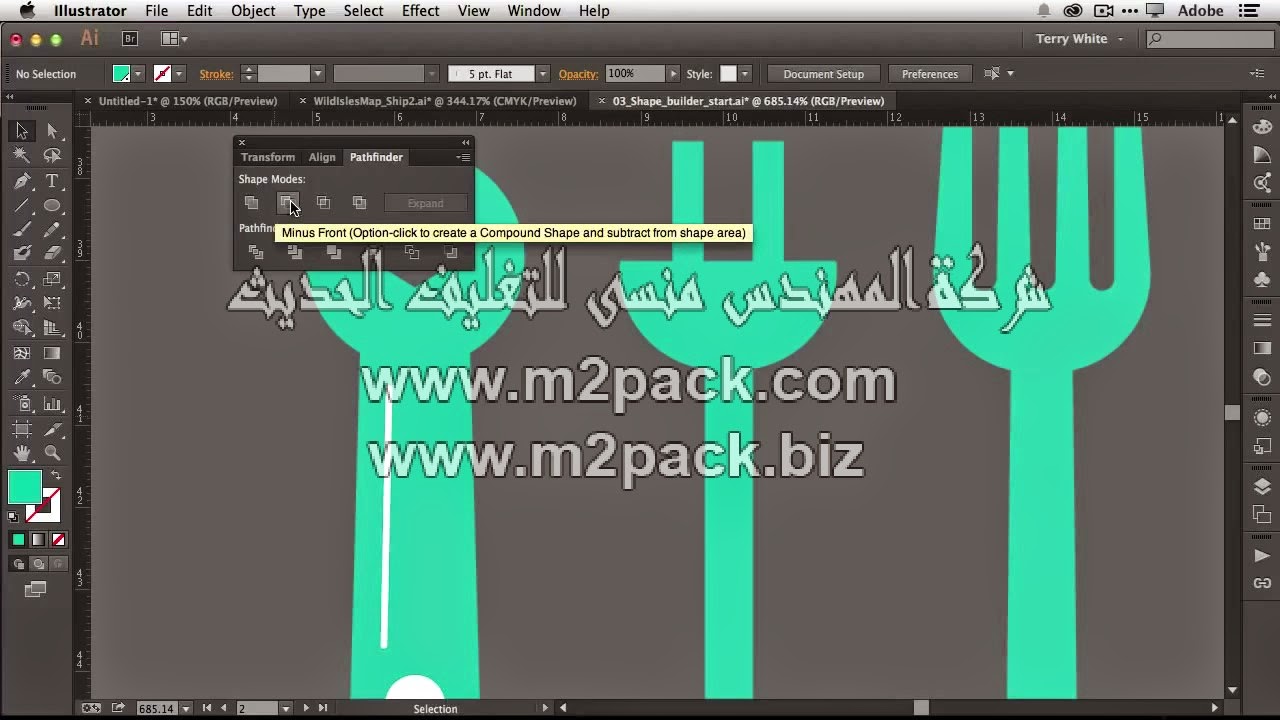Open the Swatches panel grid icon
The width and height of the screenshot is (1280, 720).
[x=1262, y=224]
